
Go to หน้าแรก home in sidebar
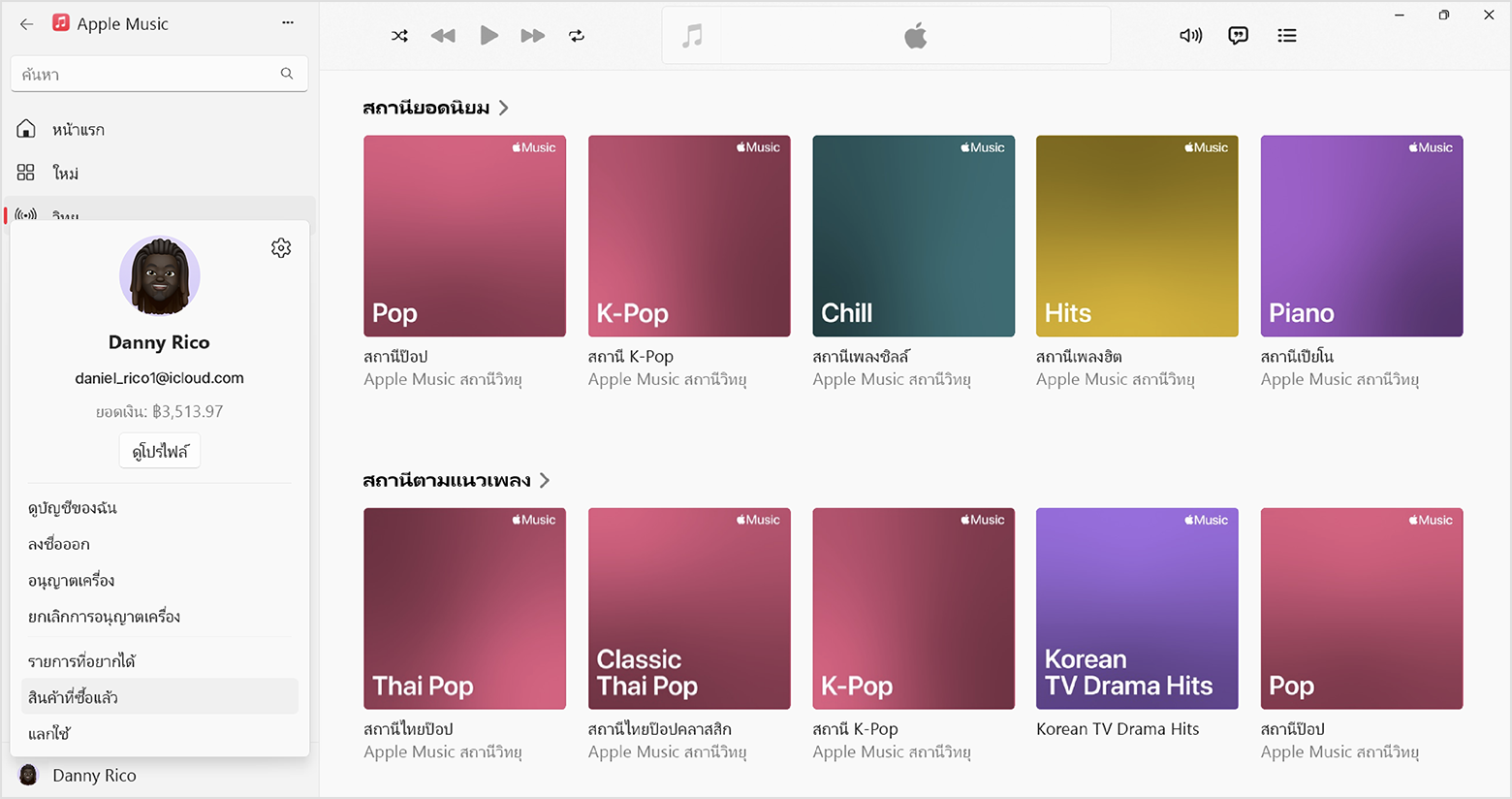pos(159,129)
